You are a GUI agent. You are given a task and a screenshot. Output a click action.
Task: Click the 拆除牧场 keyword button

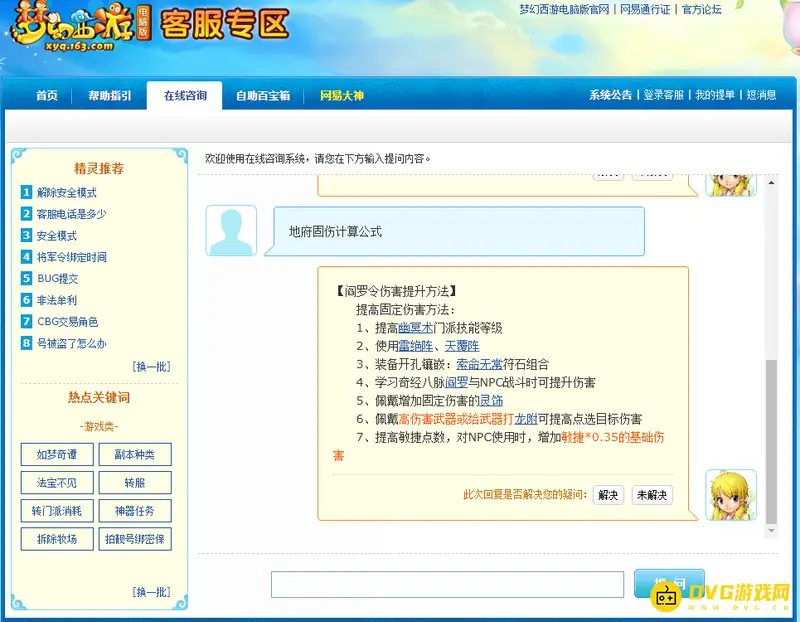coord(57,539)
